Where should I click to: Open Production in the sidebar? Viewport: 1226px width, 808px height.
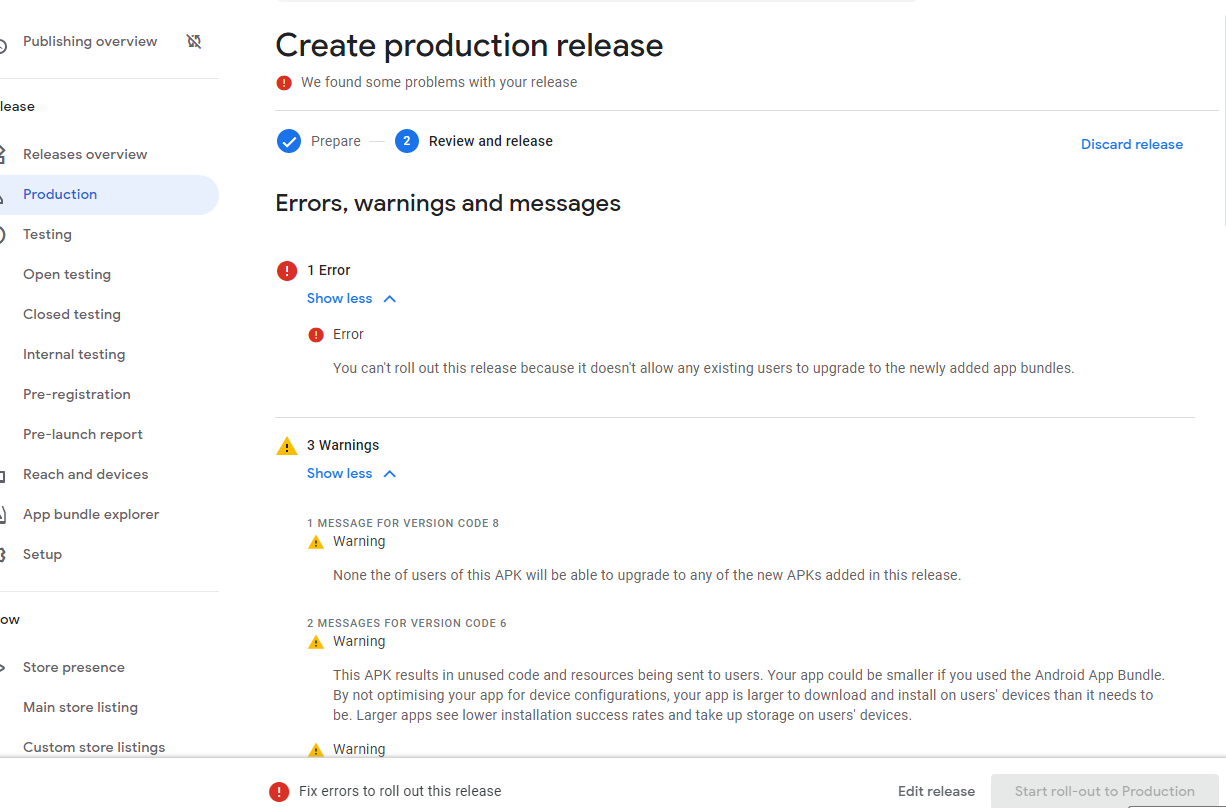pyautogui.click(x=60, y=194)
